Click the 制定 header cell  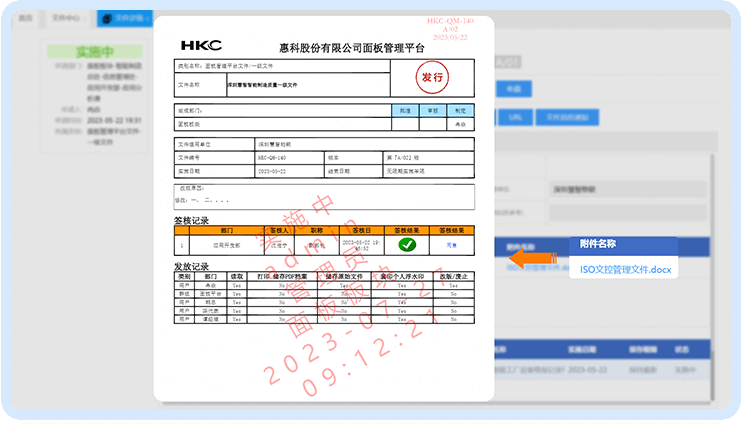click(x=460, y=111)
